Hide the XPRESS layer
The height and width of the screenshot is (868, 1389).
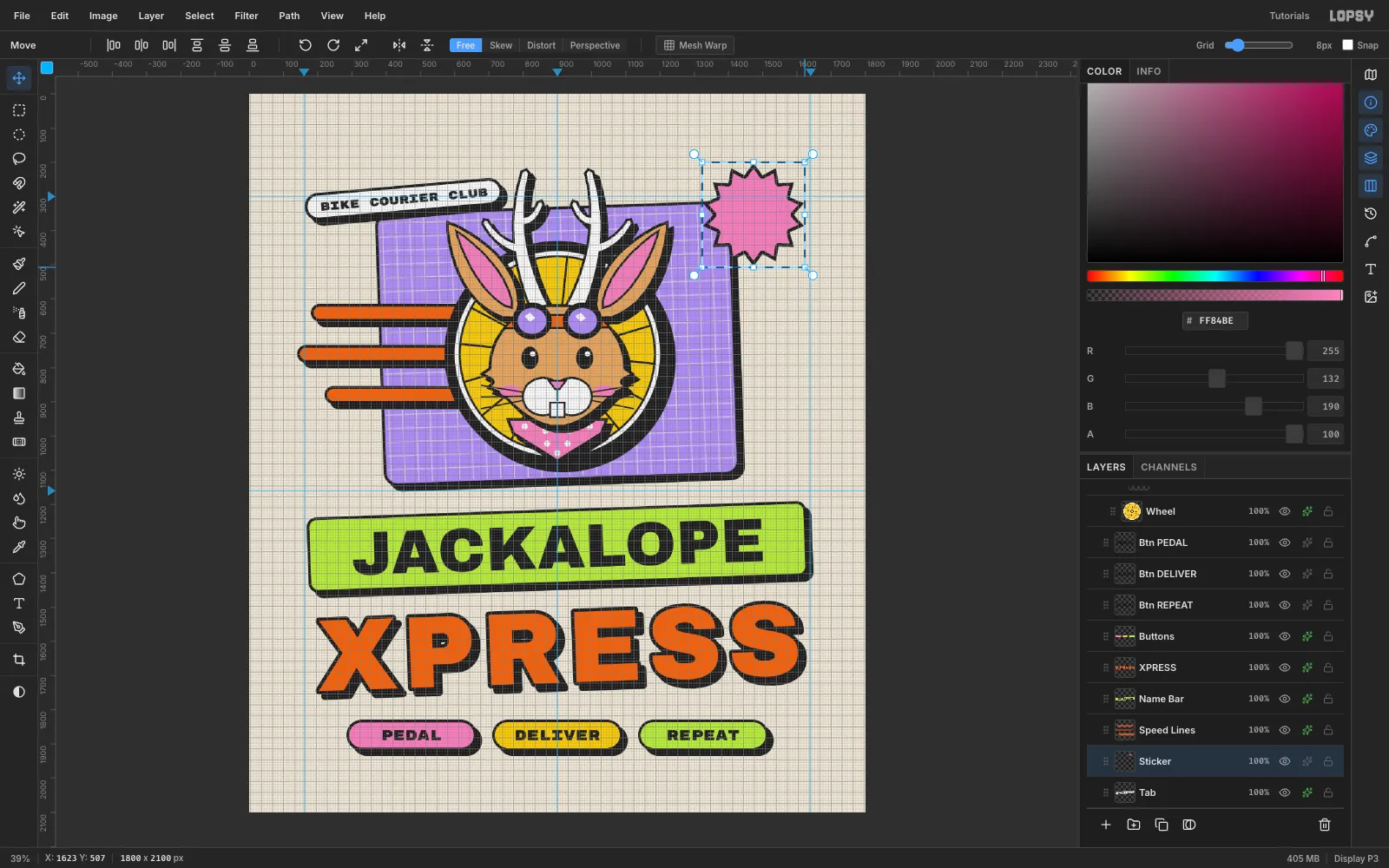[x=1285, y=667]
